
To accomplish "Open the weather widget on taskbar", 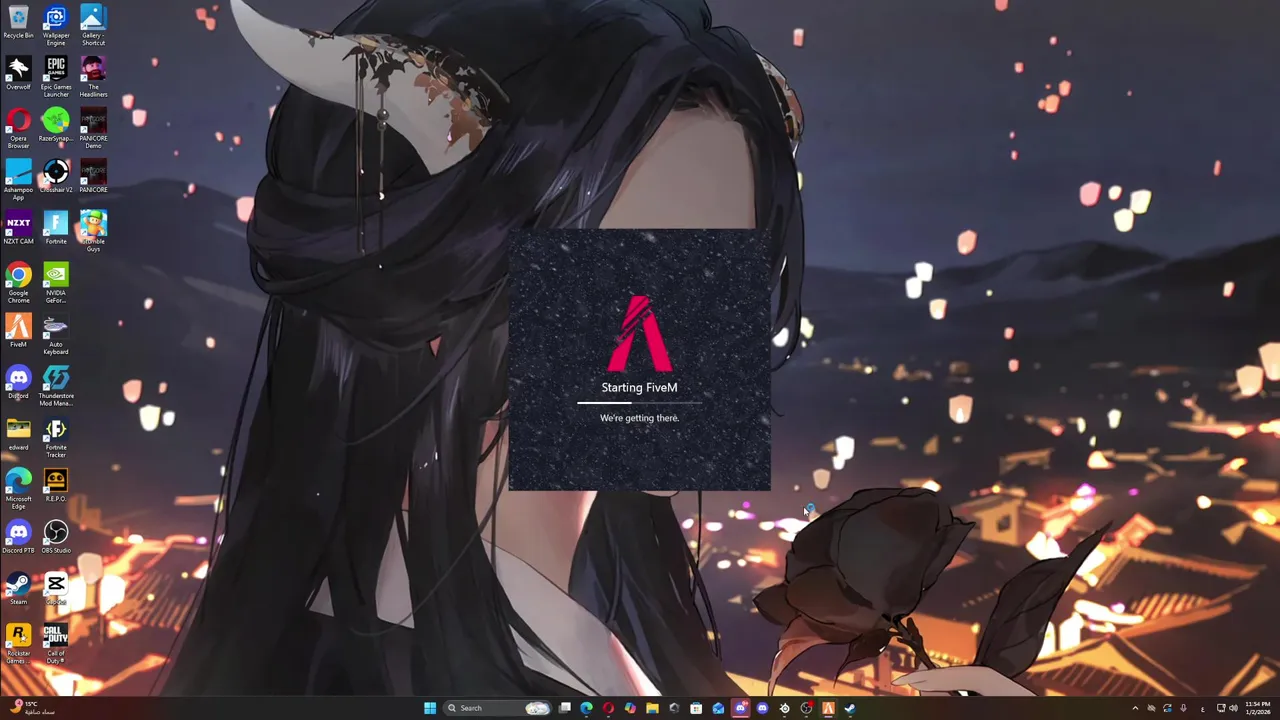I will tap(30, 708).
